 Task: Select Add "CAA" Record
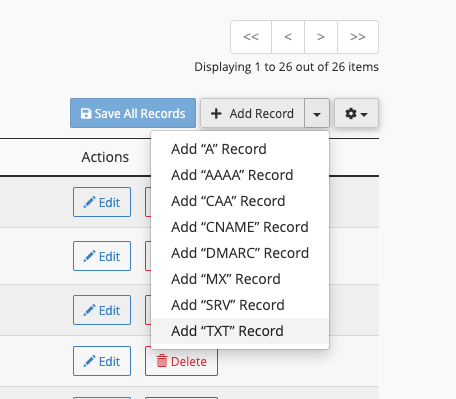[x=240, y=201]
